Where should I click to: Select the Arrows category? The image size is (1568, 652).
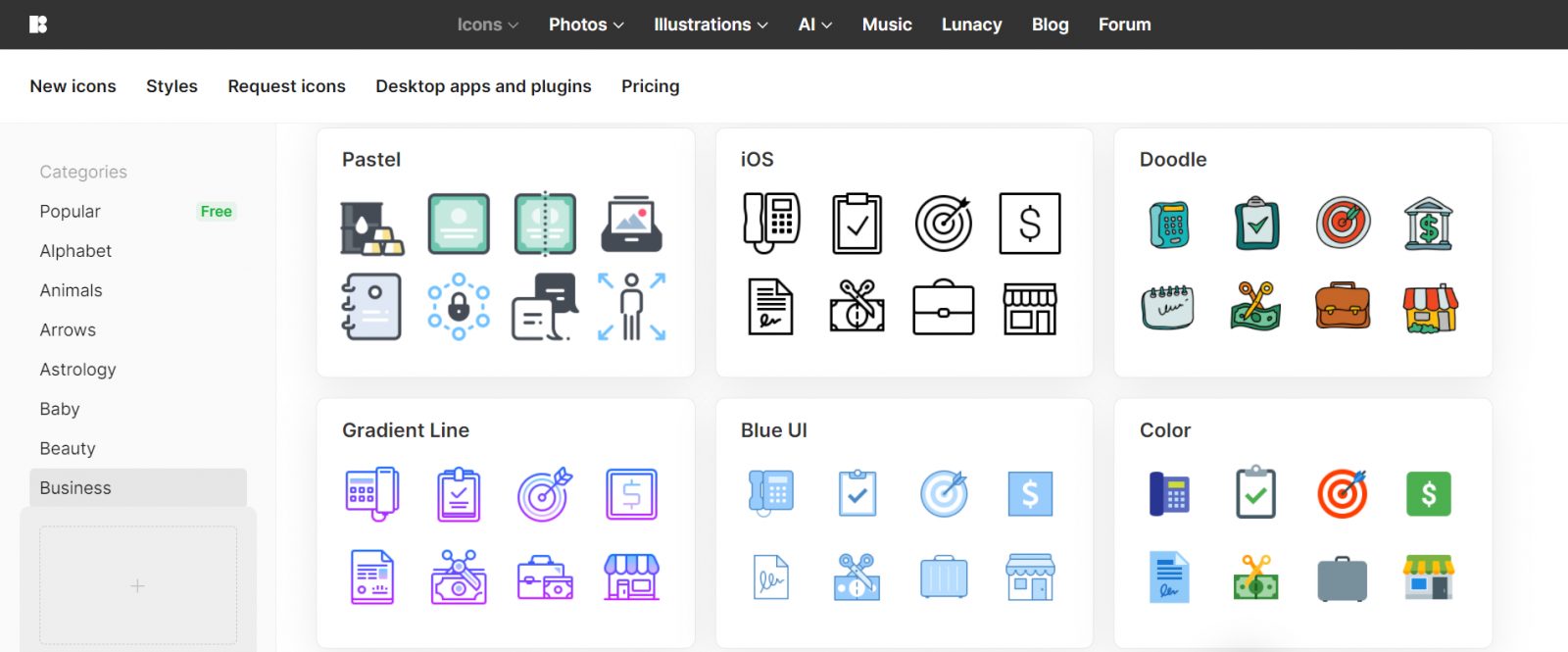coord(137,330)
